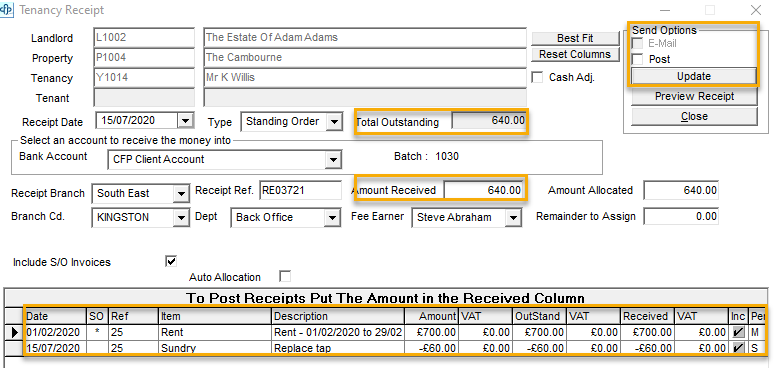
Task: Click the Amount Allocated field
Action: [681, 190]
